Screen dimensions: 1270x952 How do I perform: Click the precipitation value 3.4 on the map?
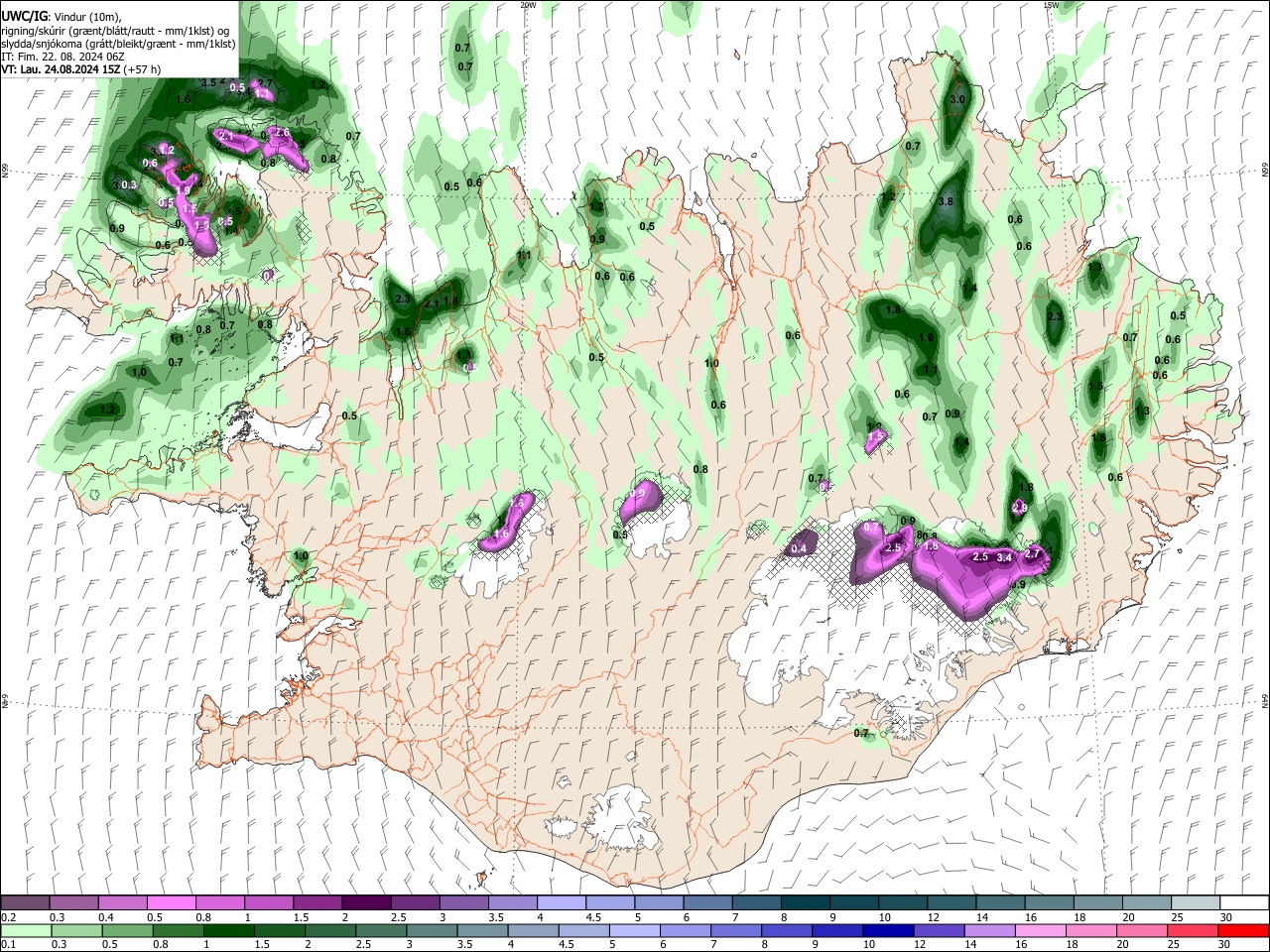pos(1004,557)
